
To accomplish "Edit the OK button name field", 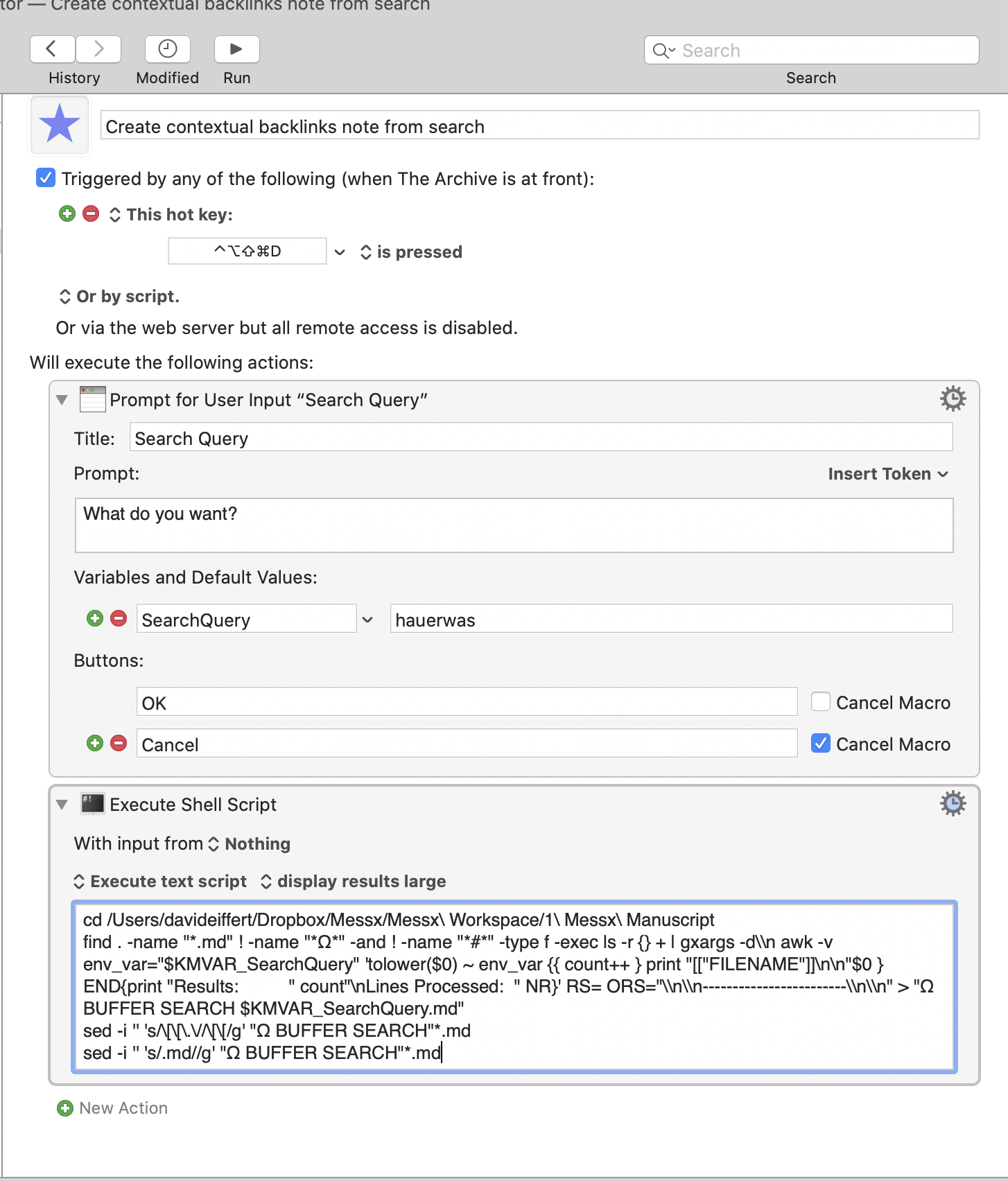I will coord(467,702).
